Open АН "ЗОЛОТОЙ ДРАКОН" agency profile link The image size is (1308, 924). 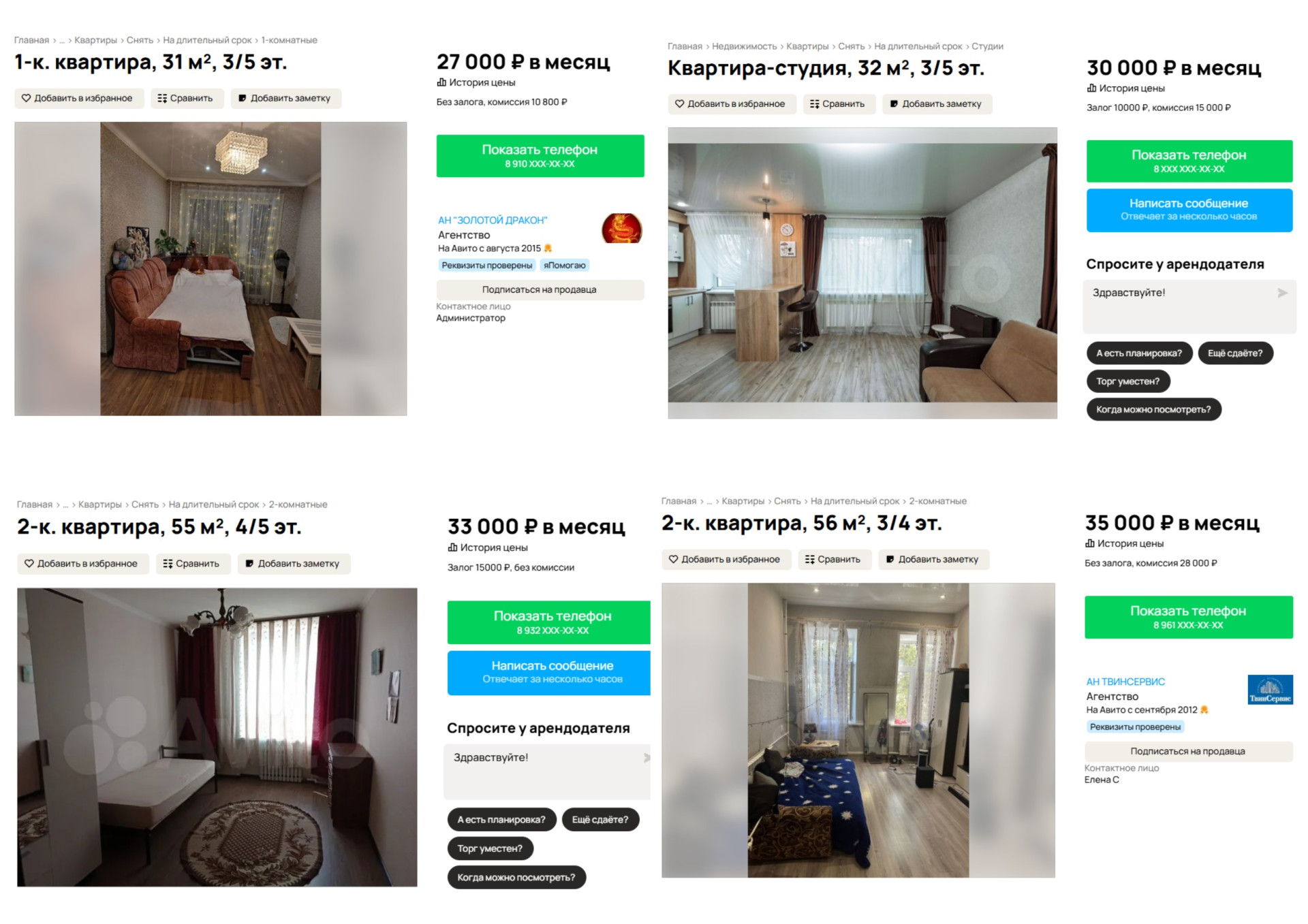(x=493, y=220)
